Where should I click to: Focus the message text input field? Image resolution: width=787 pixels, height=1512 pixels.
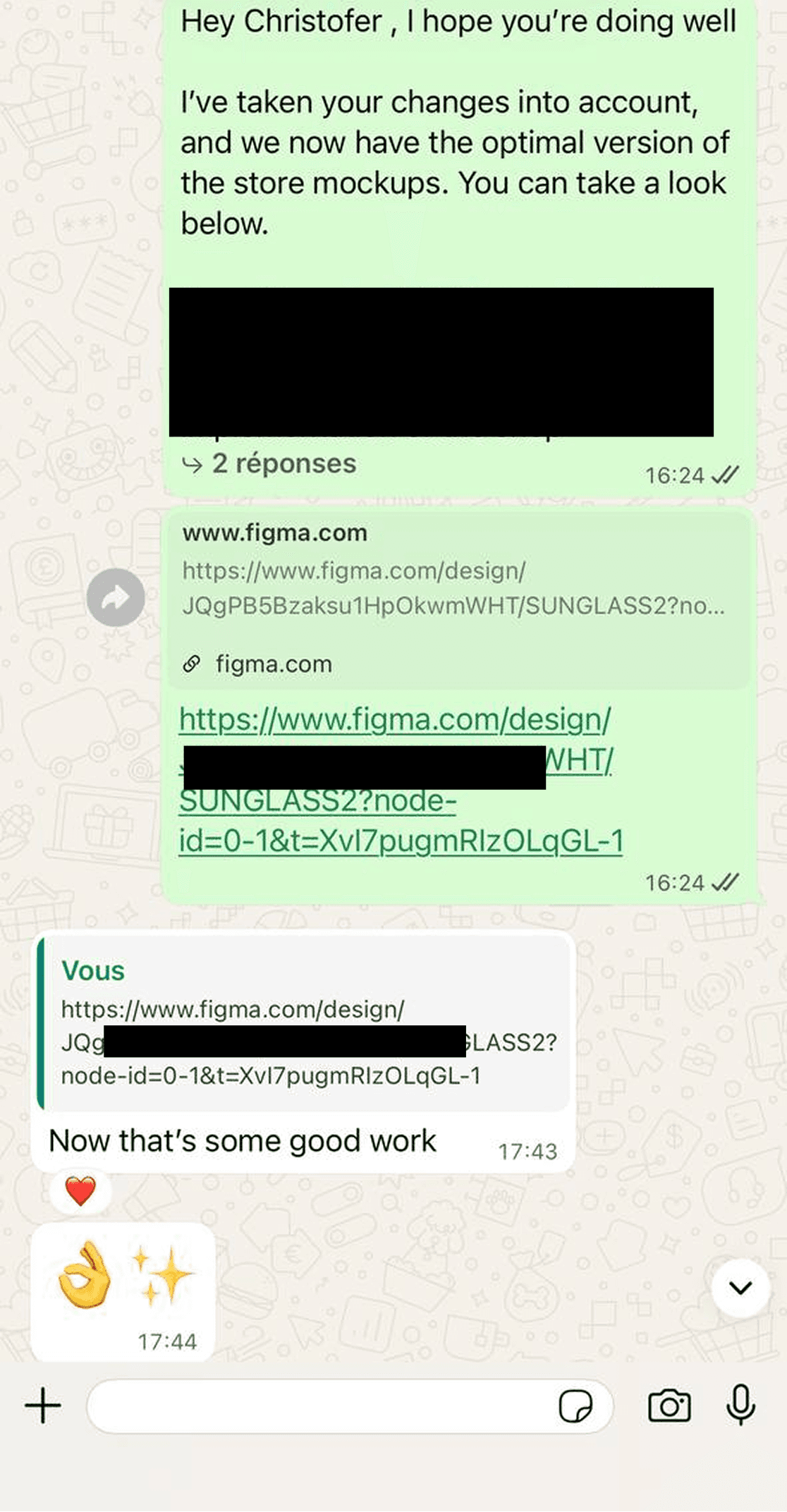[x=321, y=1406]
